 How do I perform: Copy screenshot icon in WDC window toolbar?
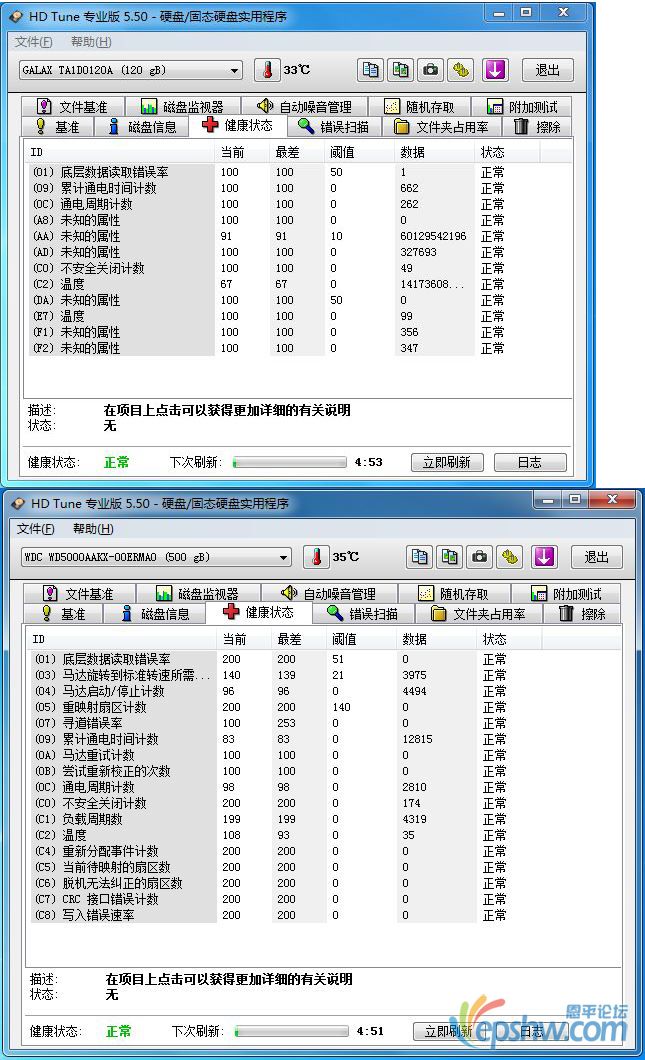[x=450, y=556]
